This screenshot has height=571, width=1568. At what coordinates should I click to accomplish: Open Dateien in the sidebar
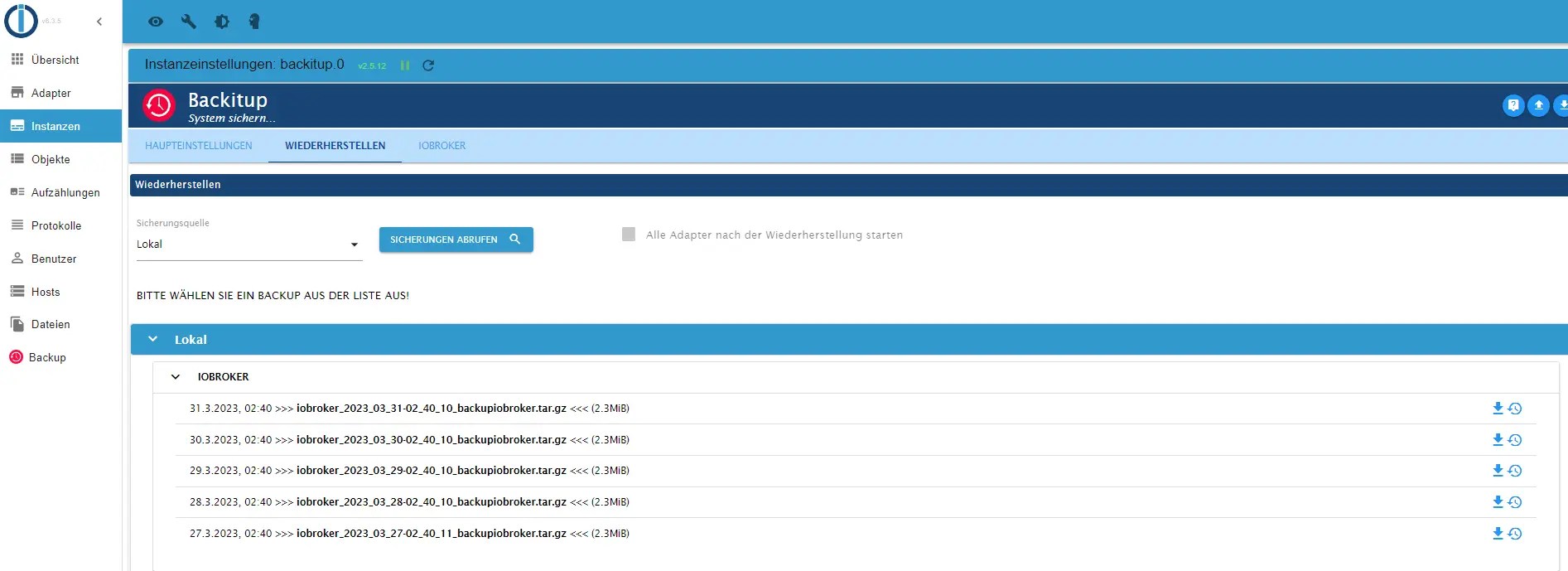click(x=61, y=324)
